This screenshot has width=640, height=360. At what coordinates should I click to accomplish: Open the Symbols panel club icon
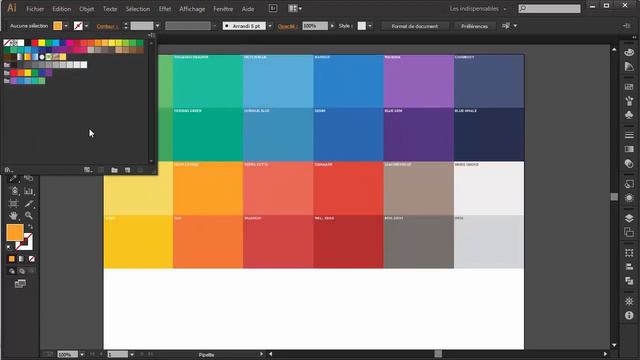629,115
